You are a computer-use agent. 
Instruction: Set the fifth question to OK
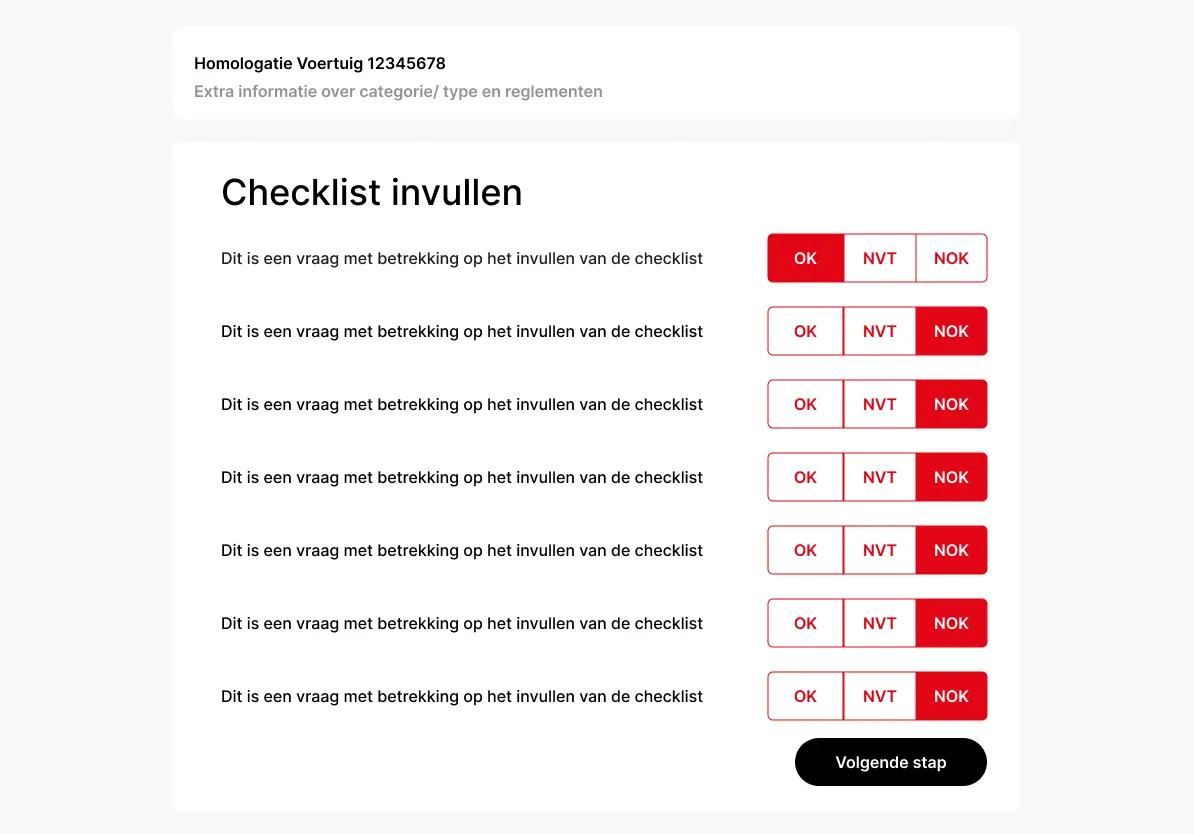(x=805, y=550)
